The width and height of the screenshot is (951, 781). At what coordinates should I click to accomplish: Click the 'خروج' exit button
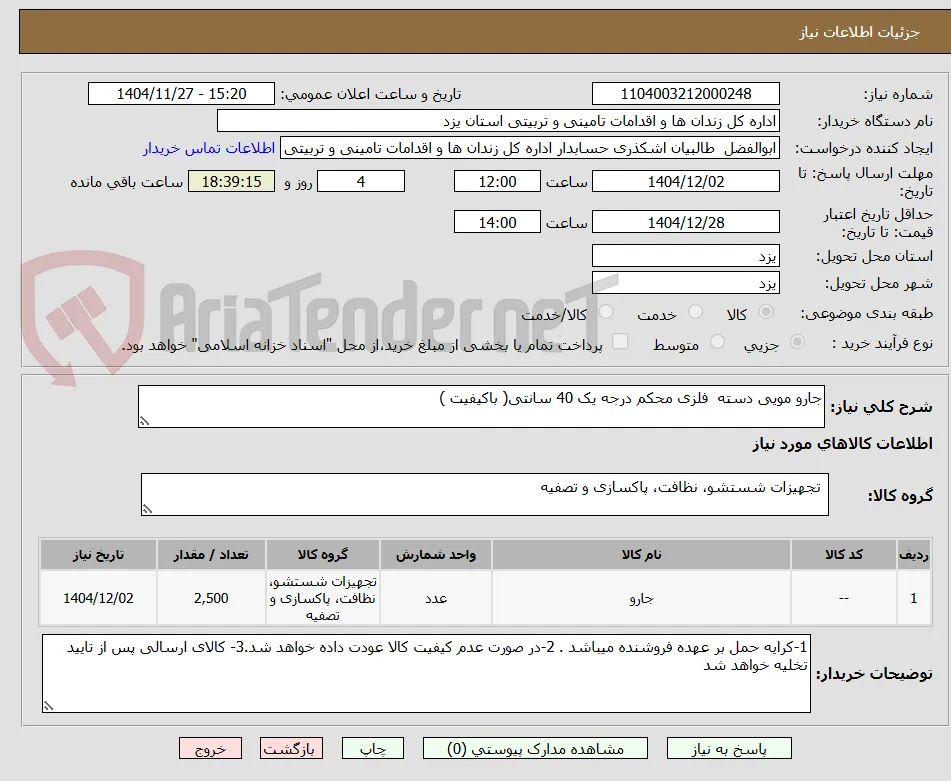pos(210,748)
